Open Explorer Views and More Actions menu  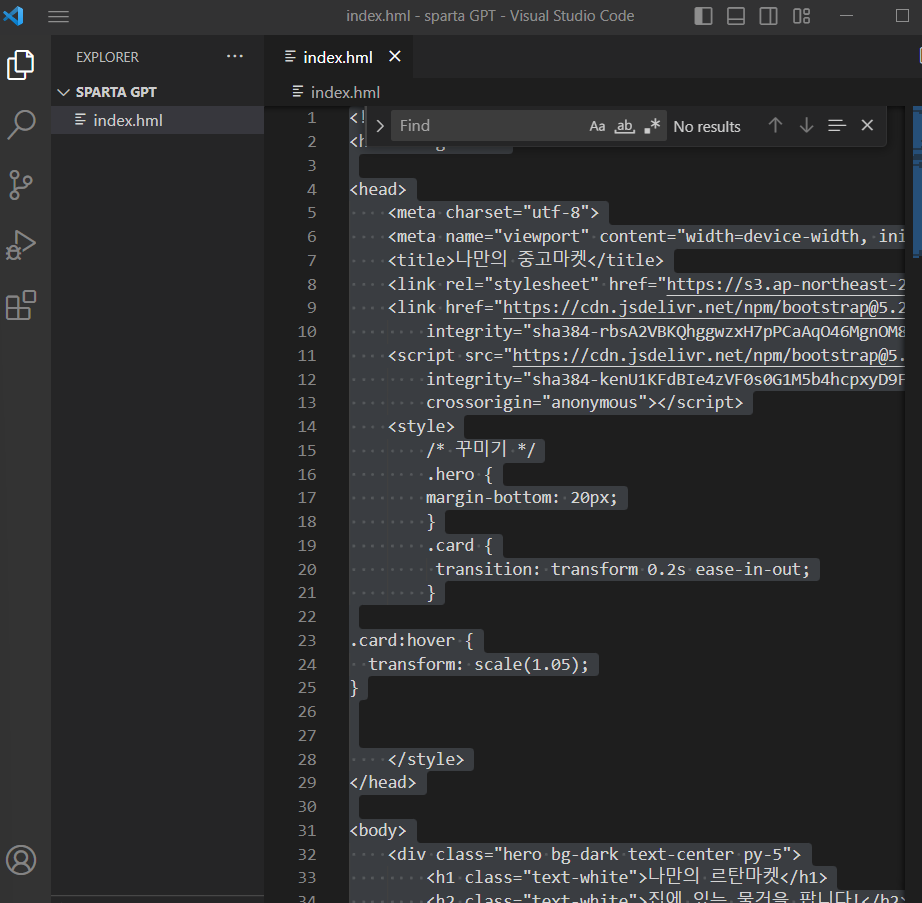point(235,56)
